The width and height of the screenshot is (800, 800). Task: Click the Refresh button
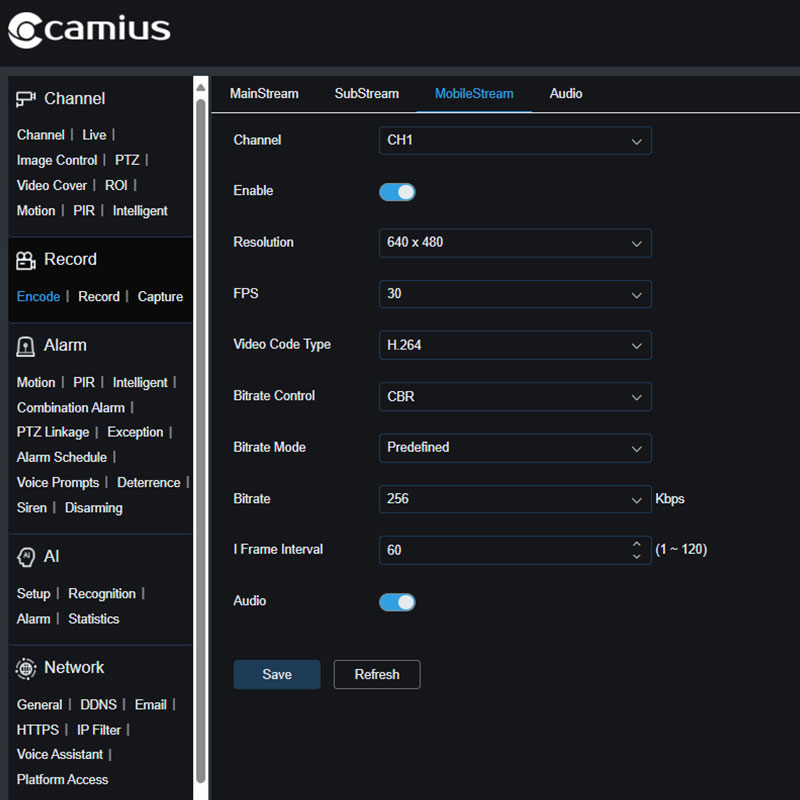pyautogui.click(x=377, y=674)
